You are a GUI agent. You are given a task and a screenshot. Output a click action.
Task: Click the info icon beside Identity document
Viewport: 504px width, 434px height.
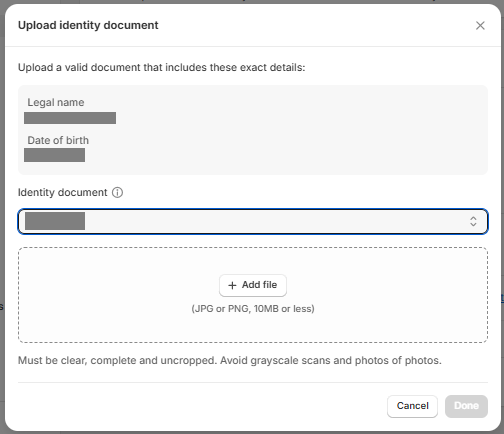(117, 192)
